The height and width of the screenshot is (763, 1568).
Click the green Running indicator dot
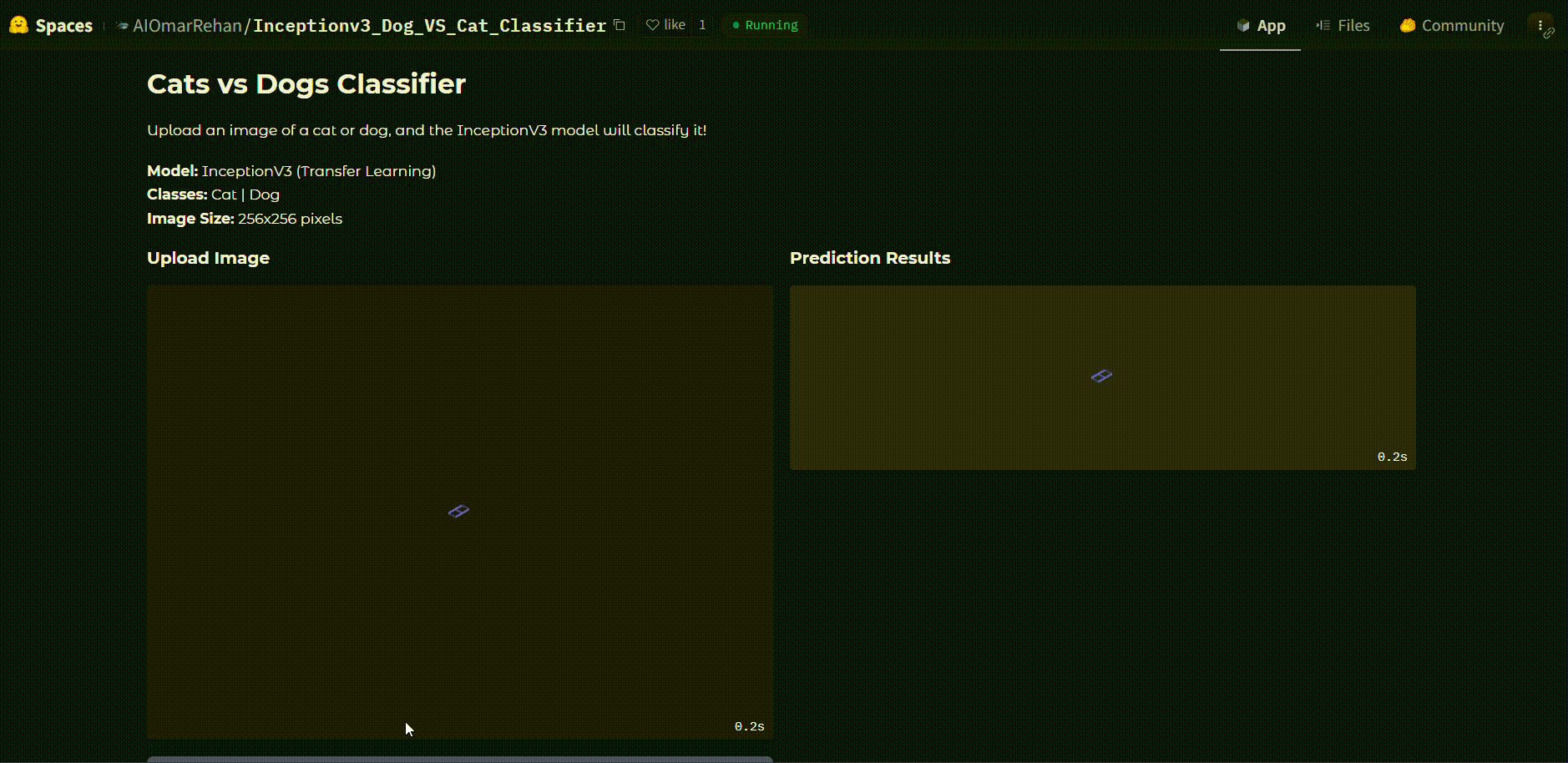click(735, 25)
